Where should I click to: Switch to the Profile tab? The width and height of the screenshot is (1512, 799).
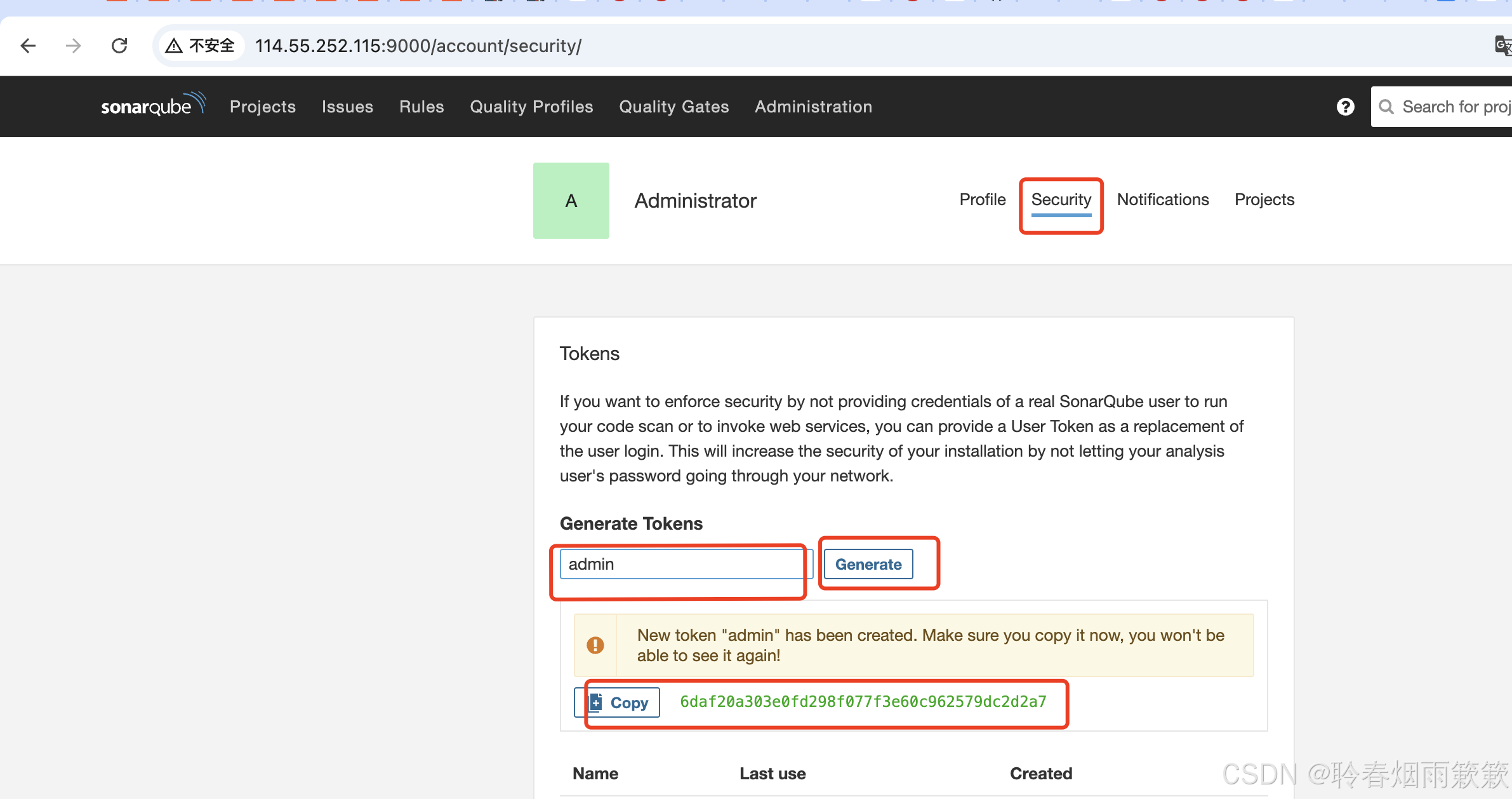pos(982,199)
